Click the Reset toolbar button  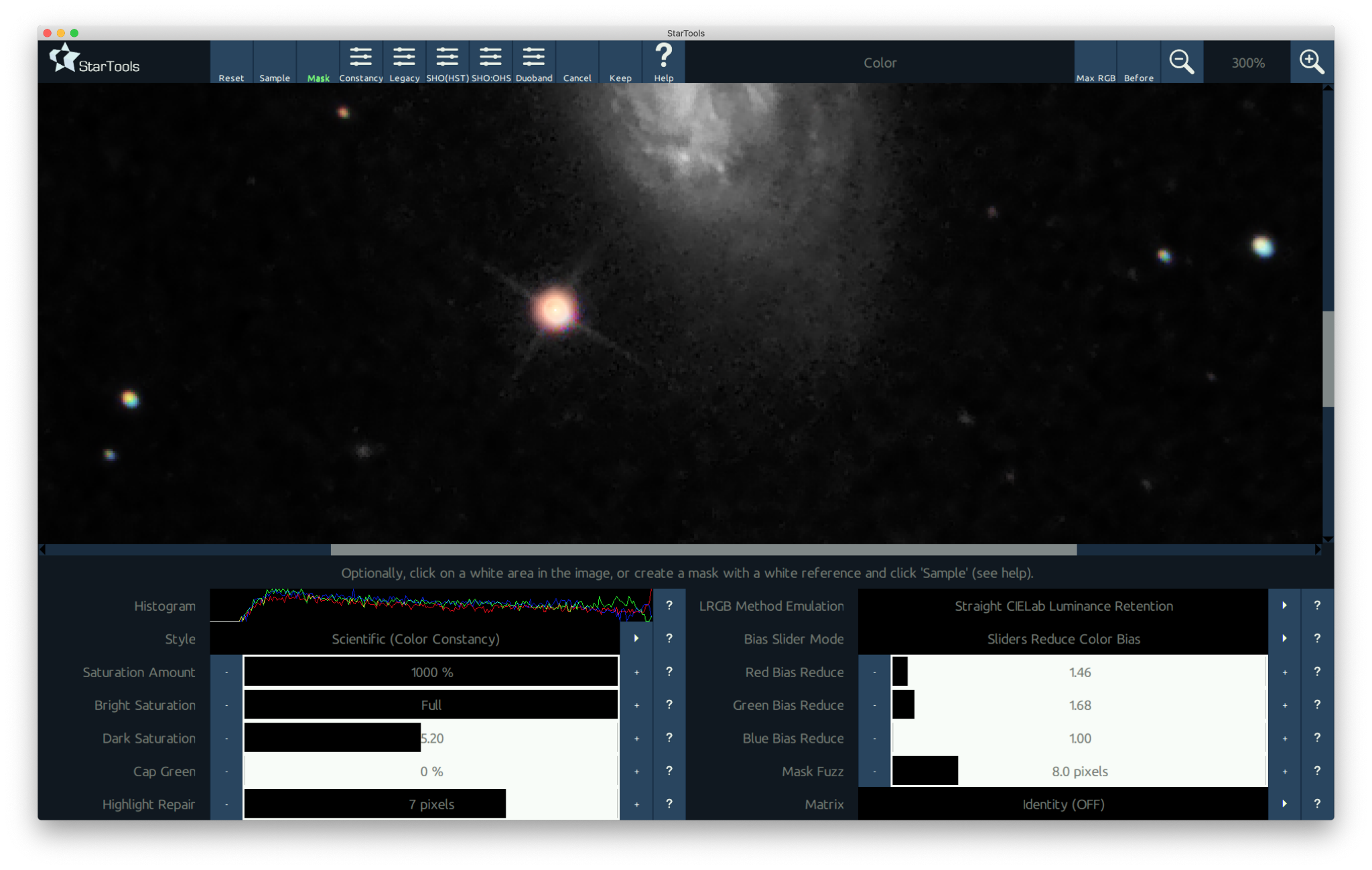(231, 62)
